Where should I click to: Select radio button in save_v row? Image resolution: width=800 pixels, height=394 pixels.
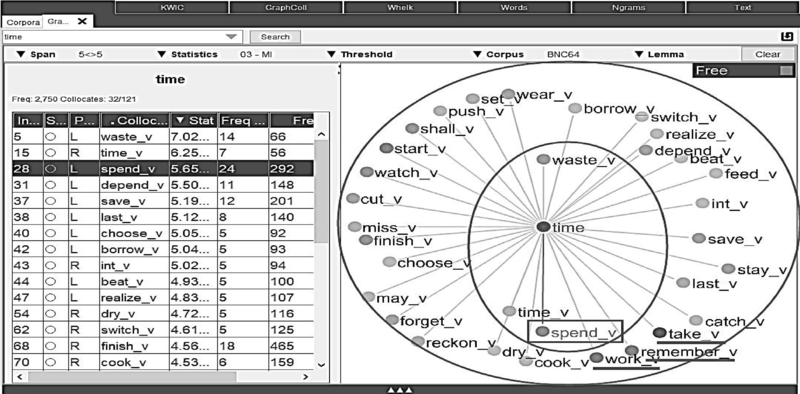51,201
